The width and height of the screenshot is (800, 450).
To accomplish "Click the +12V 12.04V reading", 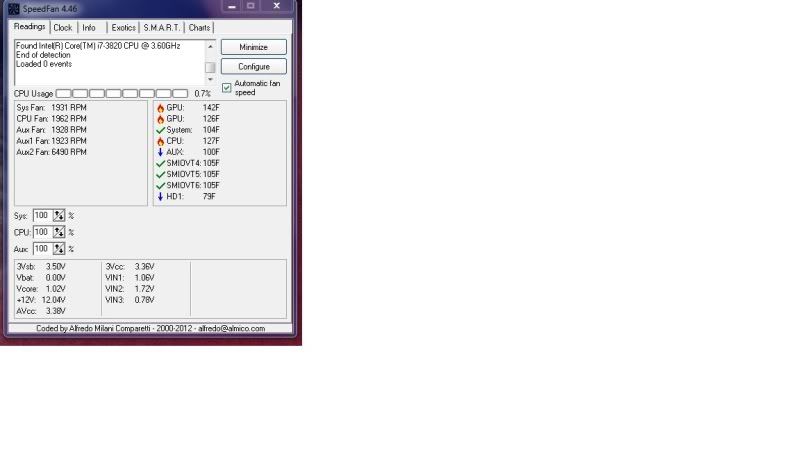I will click(41, 300).
